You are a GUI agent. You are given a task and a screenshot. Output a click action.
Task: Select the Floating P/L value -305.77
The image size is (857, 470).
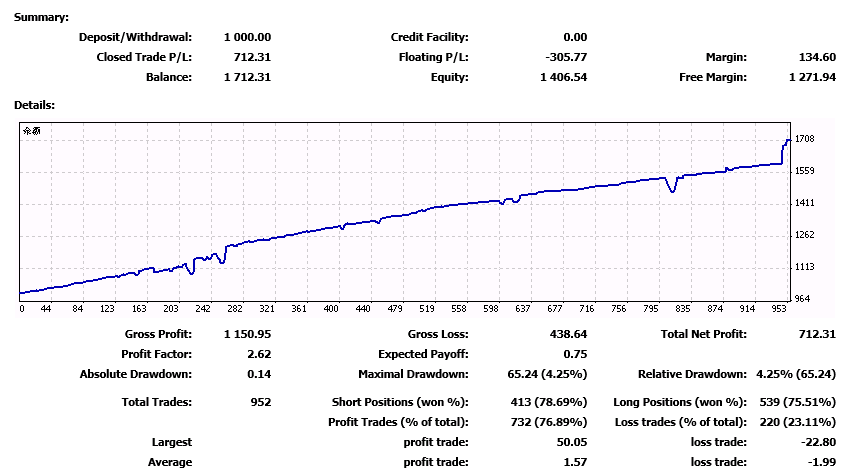tap(566, 57)
